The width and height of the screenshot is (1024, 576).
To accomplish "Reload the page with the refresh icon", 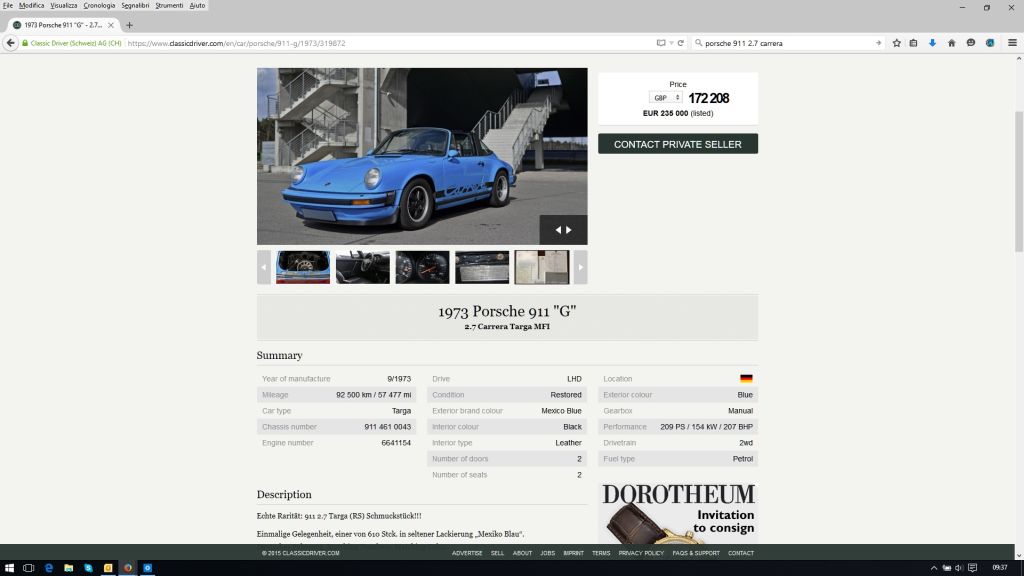I will pos(680,43).
